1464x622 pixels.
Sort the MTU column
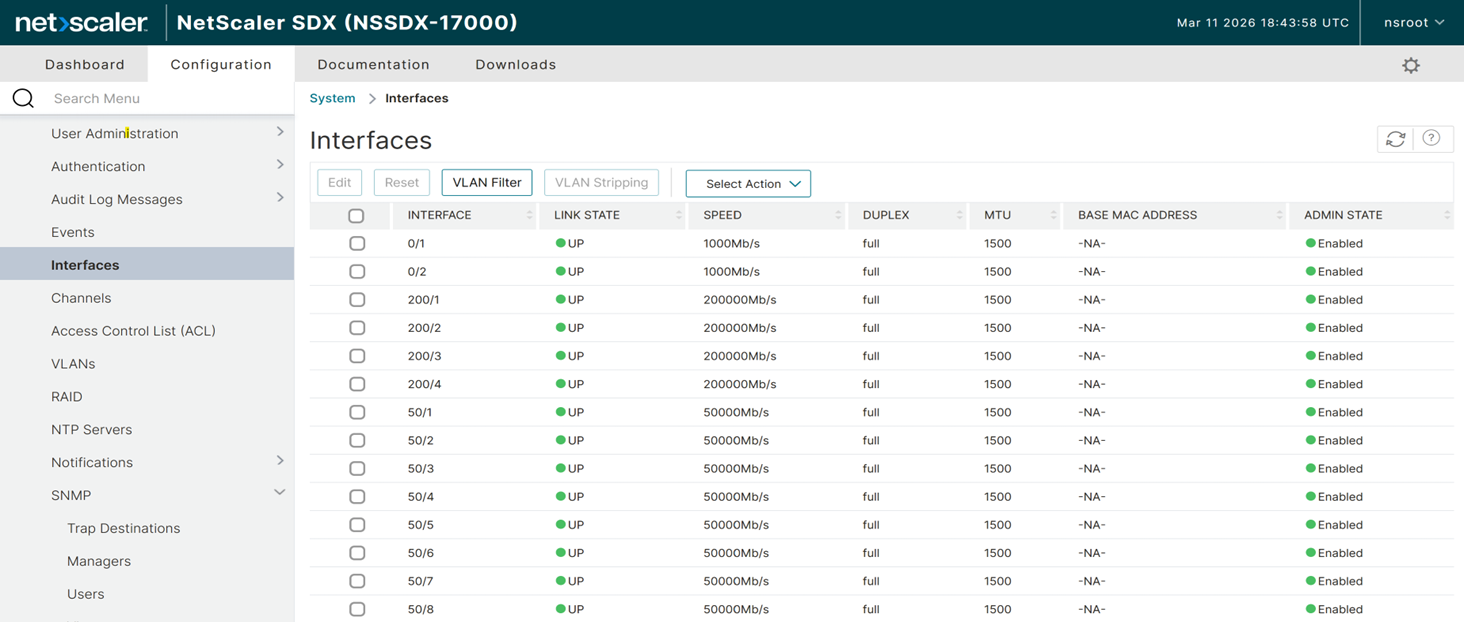(x=1051, y=215)
